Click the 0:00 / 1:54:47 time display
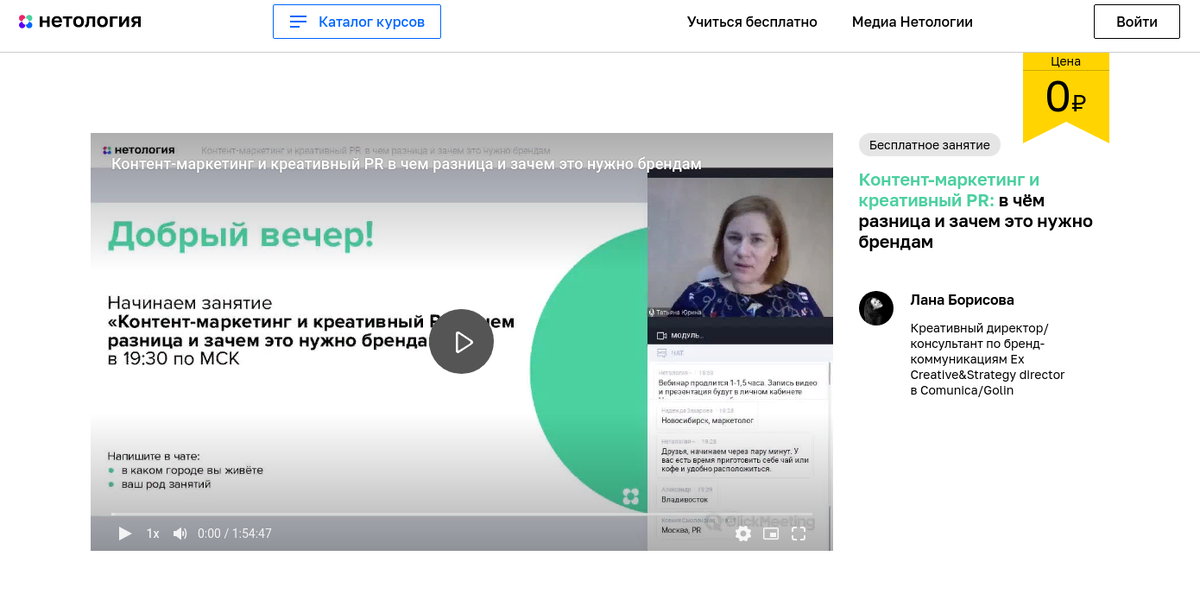Screen dimensions: 1200x594 [x=235, y=534]
